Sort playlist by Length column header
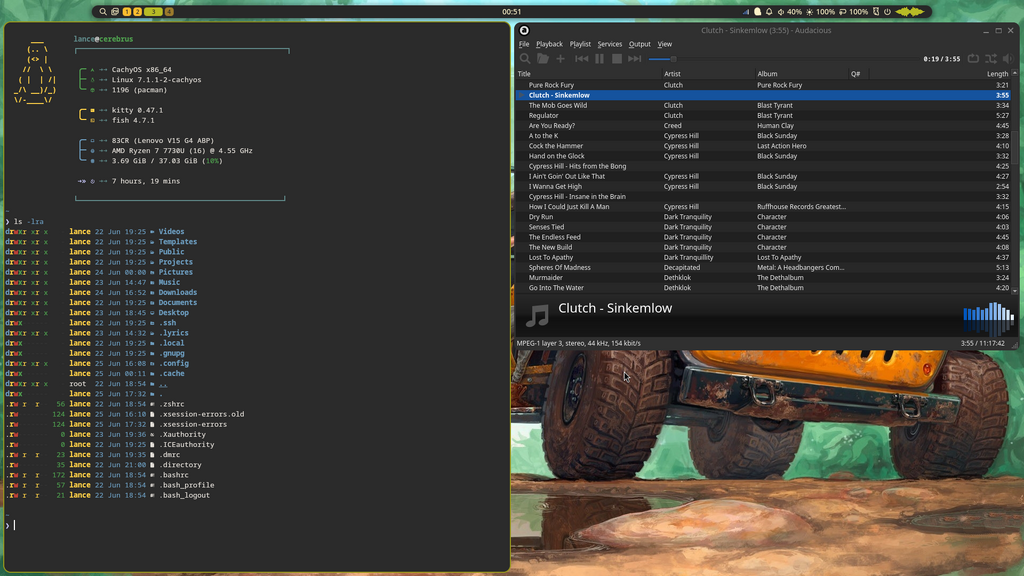This screenshot has height=576, width=1024. [x=997, y=74]
